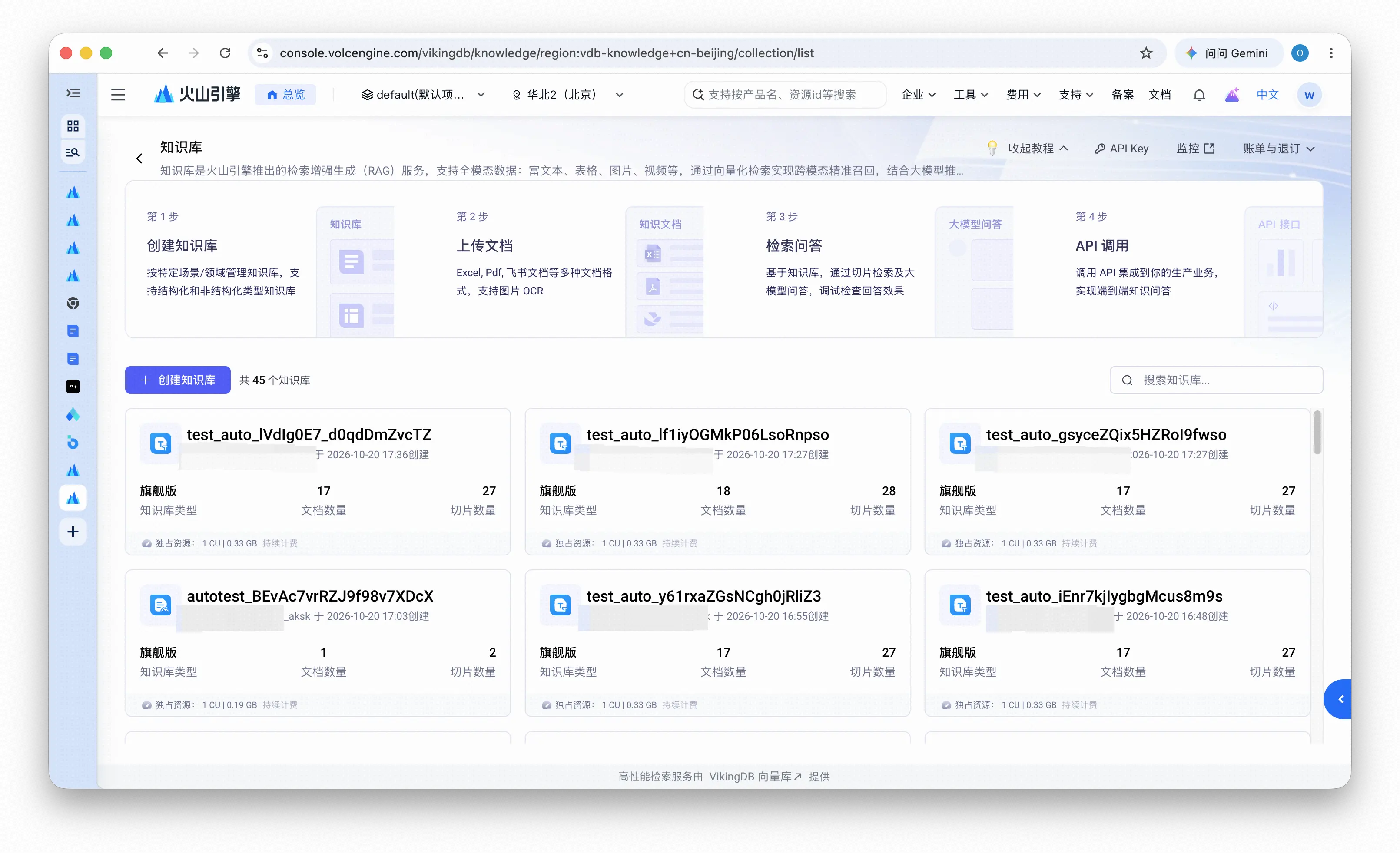
Task: Expand 账单与退订 dropdown
Action: pyautogui.click(x=1278, y=149)
